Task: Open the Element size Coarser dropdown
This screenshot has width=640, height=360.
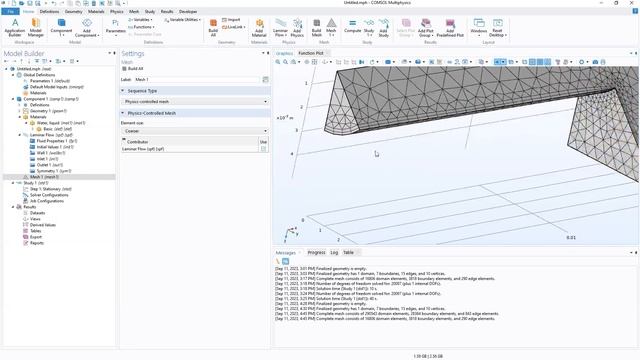Action: (195, 131)
